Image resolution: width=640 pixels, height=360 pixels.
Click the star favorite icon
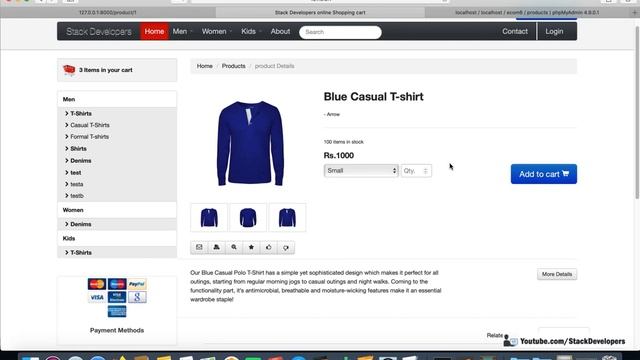click(x=251, y=247)
